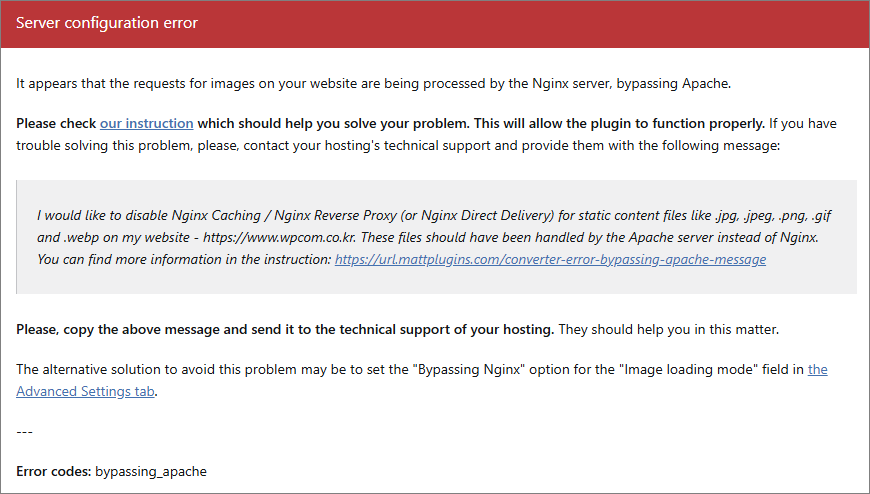This screenshot has width=870, height=494.
Task: Click "You can find more information in the instruction" text
Action: [183, 259]
